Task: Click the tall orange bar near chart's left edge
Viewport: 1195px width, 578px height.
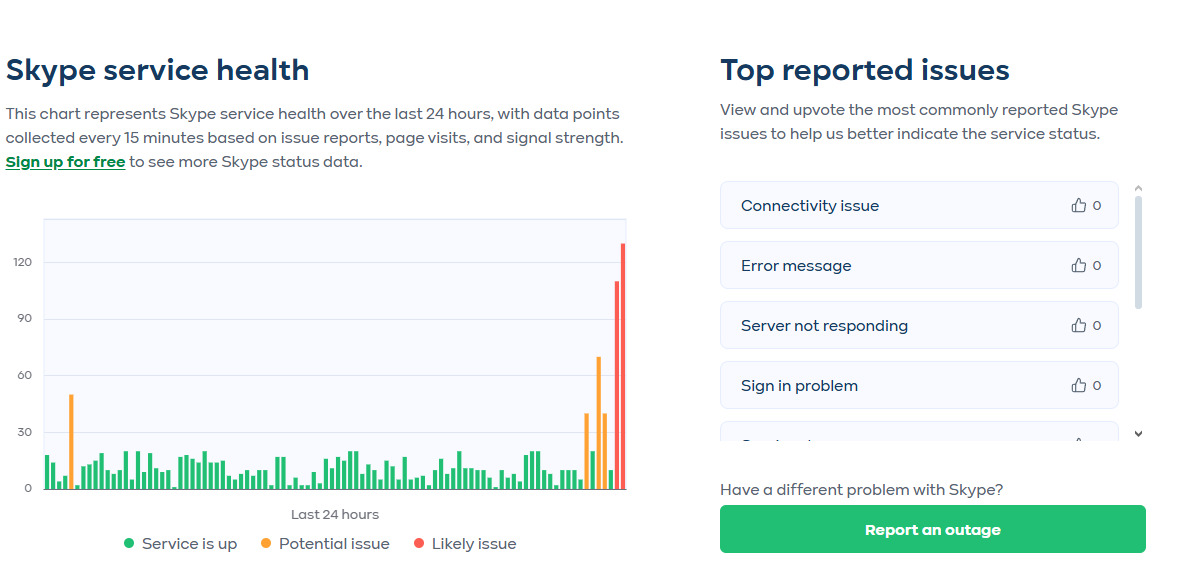Action: tap(71, 442)
